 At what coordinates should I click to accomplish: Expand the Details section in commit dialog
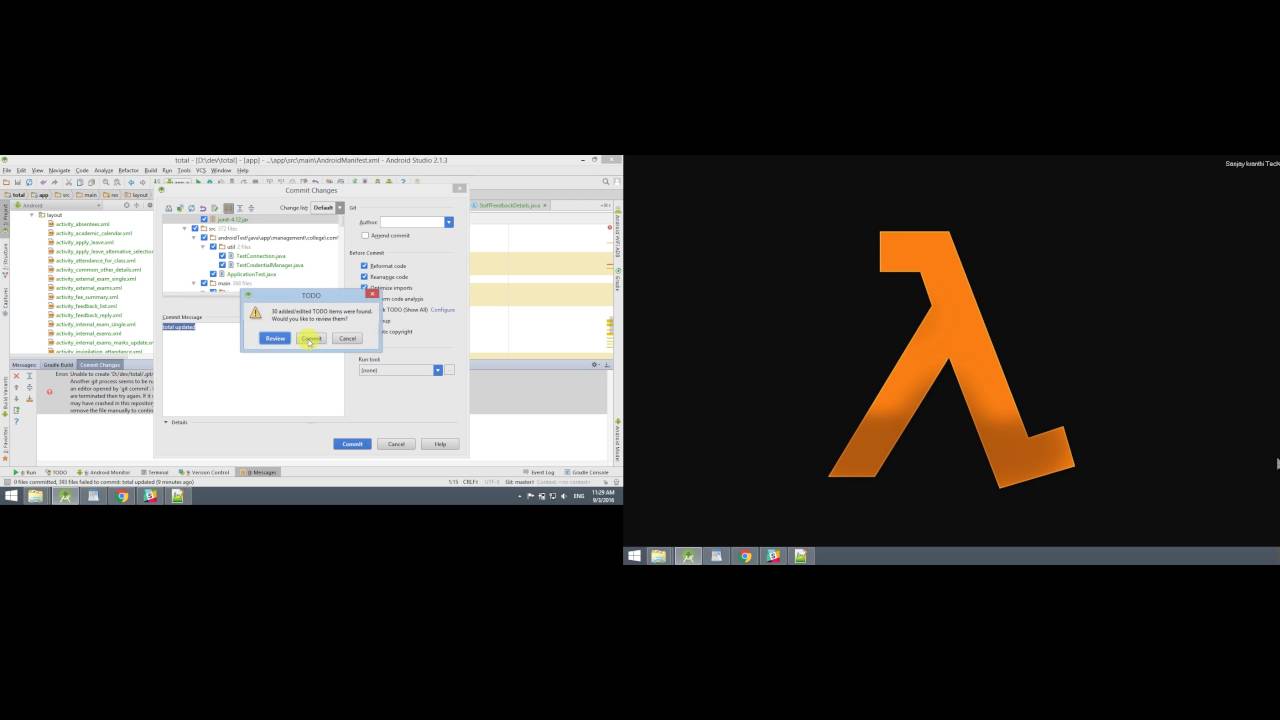(166, 422)
